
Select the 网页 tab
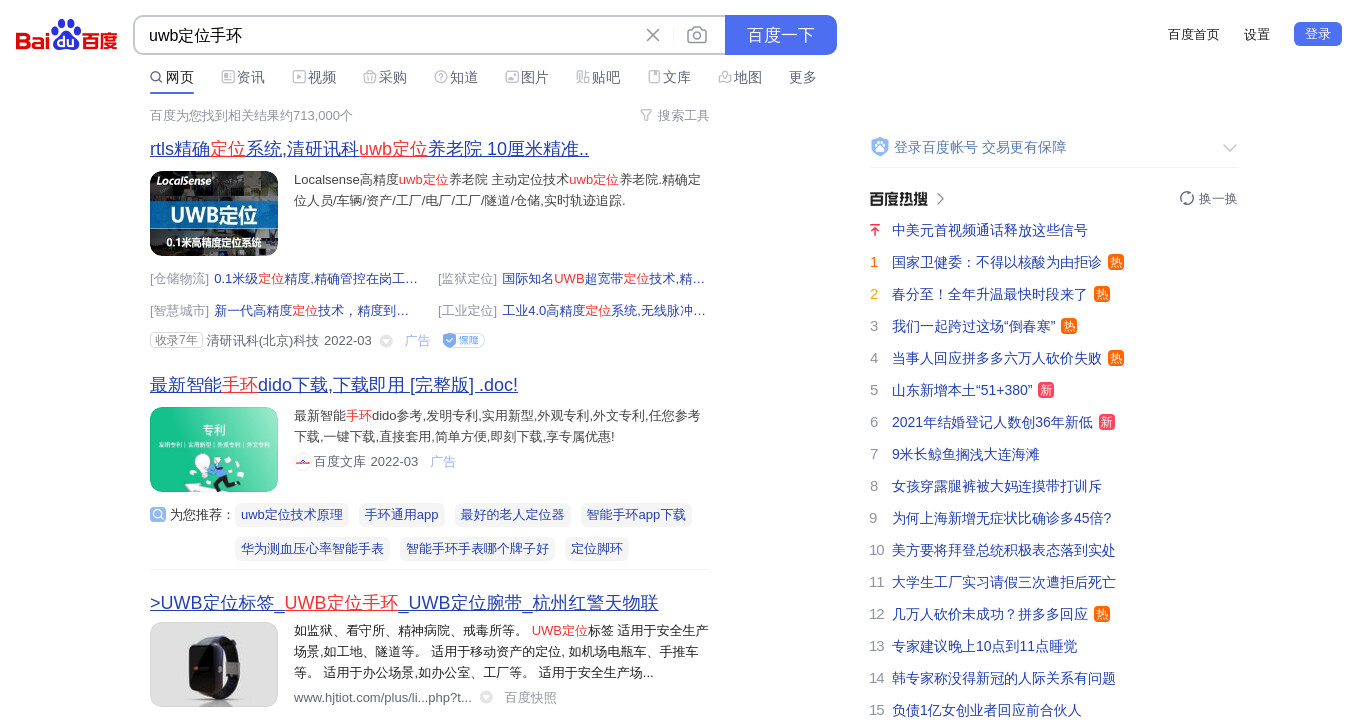(172, 77)
